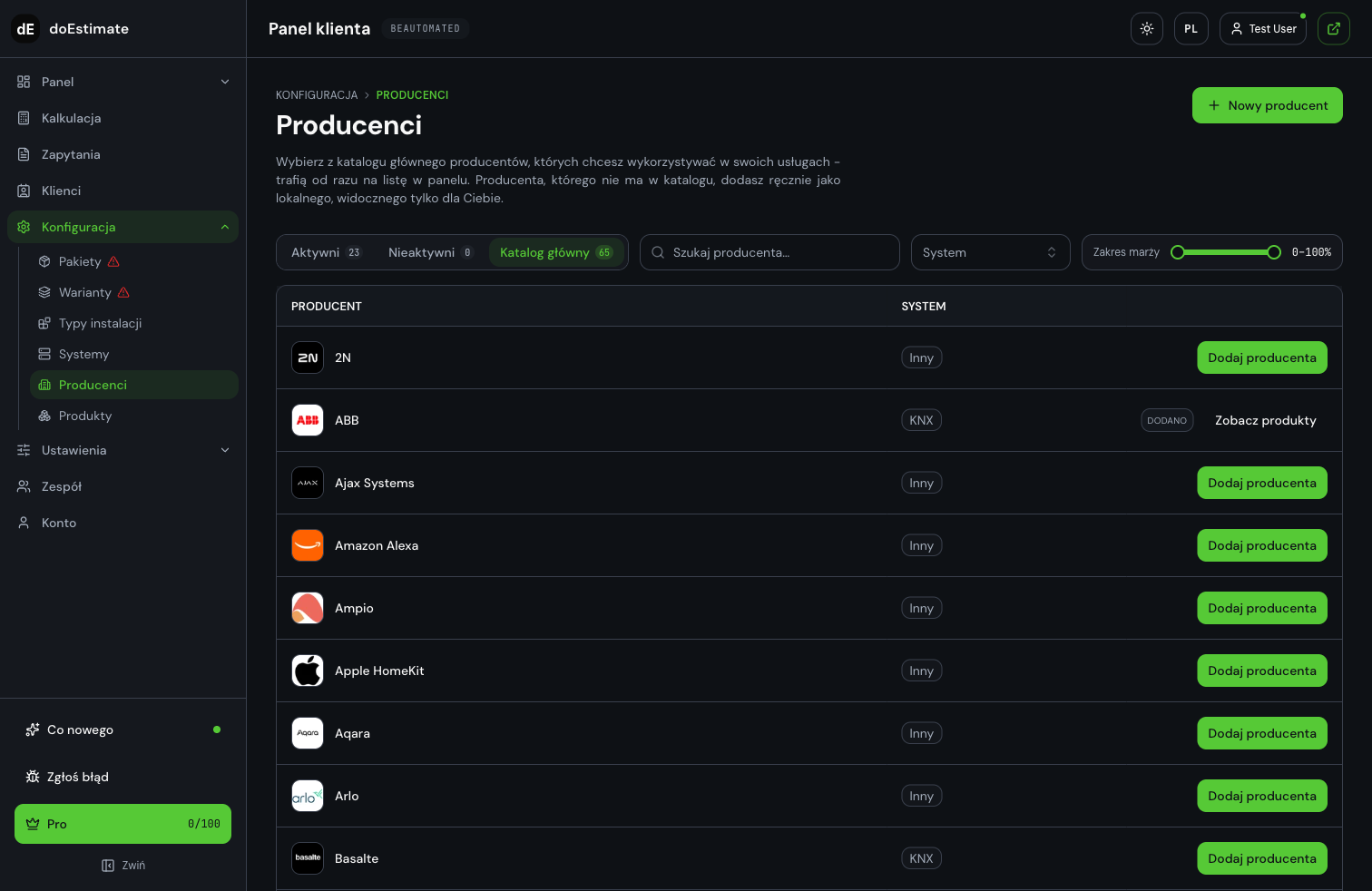Click the Zgłoś błąd bug icon
Screen dimensions: 1372x891
33,777
